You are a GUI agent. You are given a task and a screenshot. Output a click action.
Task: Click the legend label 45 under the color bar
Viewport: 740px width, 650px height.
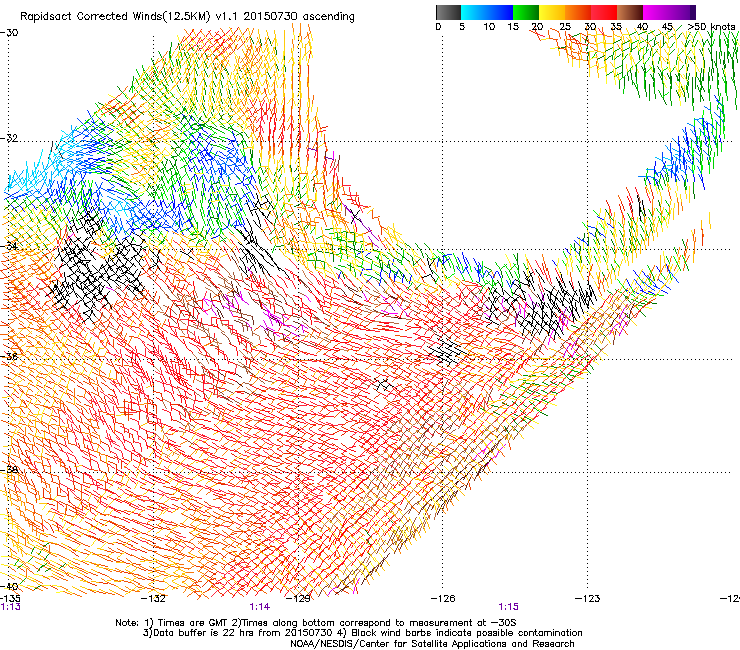667,27
